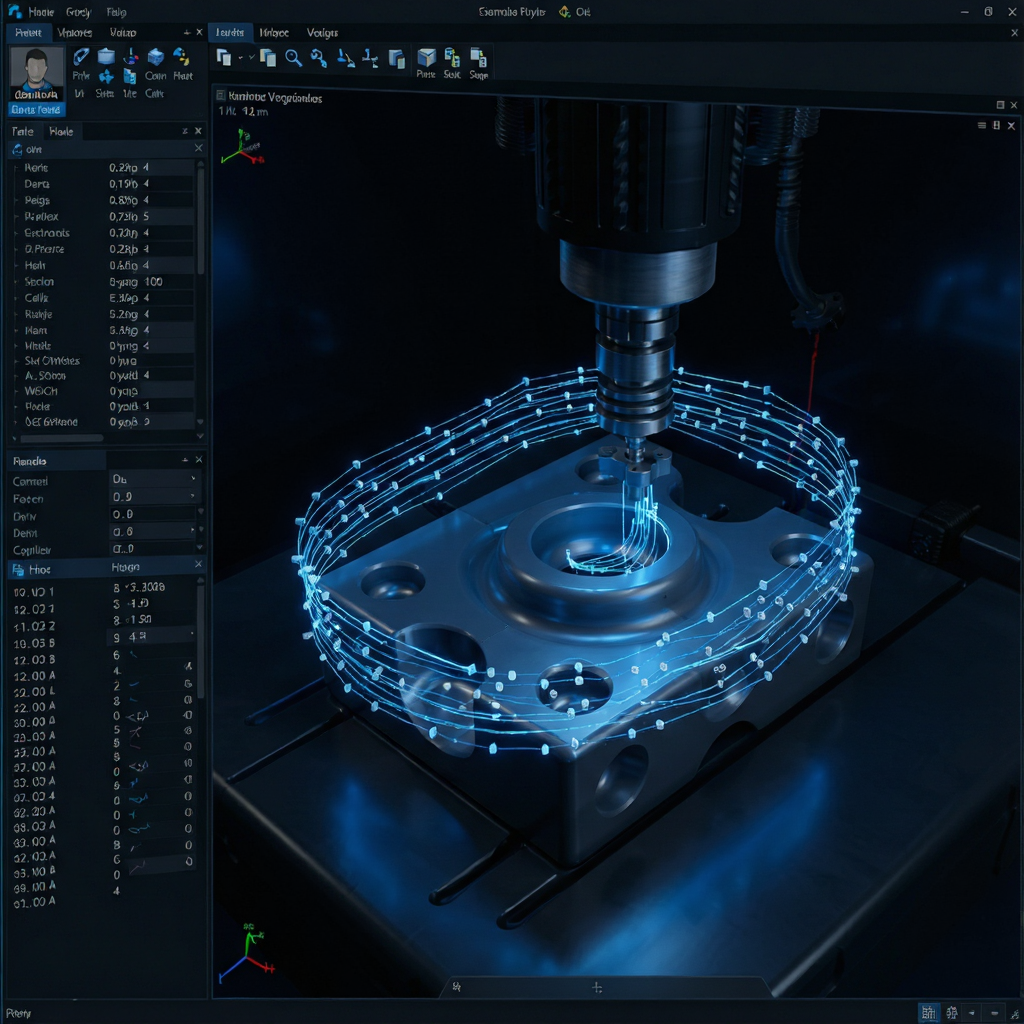Open the Demt value dropdown
1024x1024 pixels.
tap(153, 531)
